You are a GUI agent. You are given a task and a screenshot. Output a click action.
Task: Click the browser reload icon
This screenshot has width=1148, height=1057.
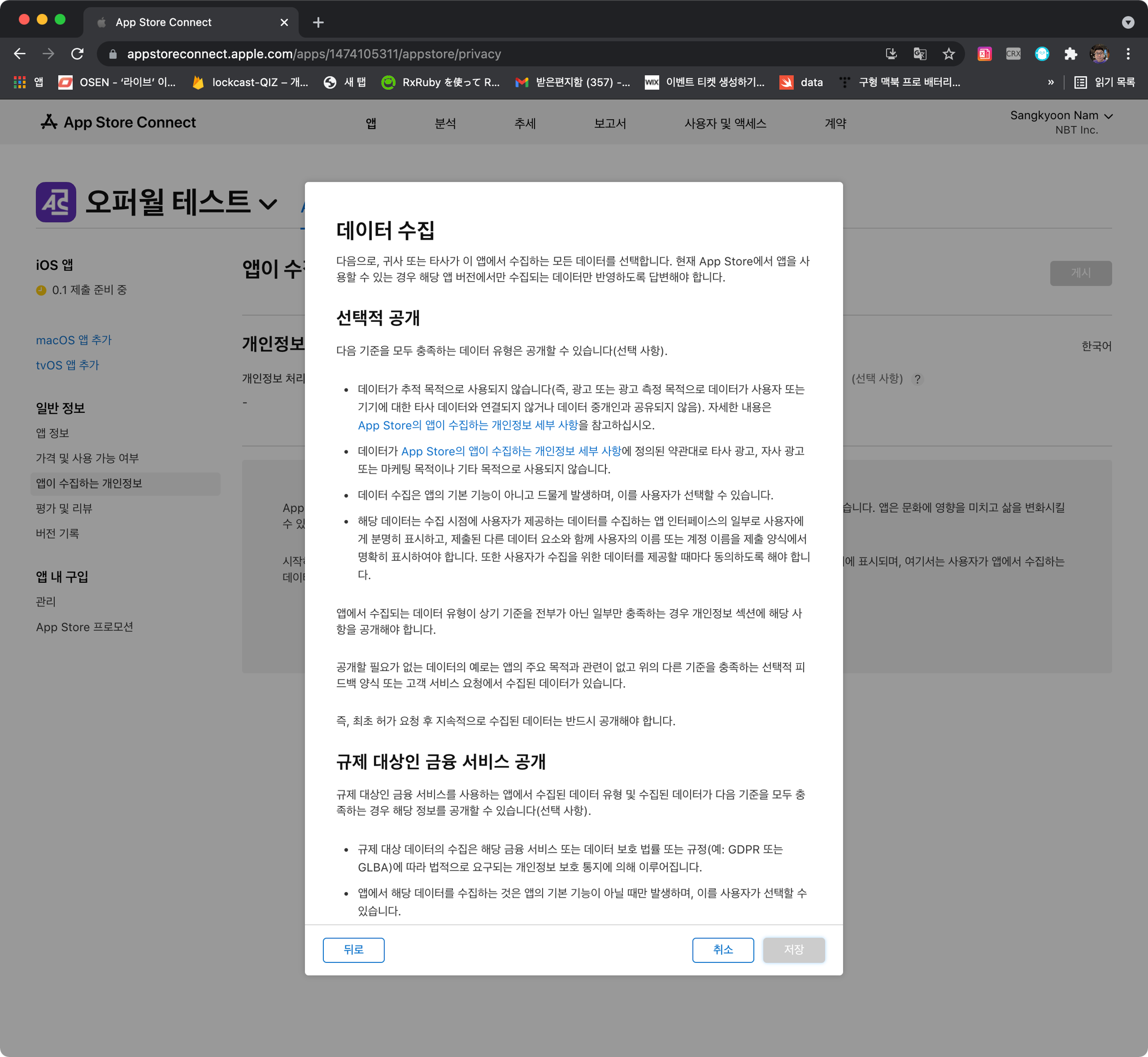tap(77, 54)
